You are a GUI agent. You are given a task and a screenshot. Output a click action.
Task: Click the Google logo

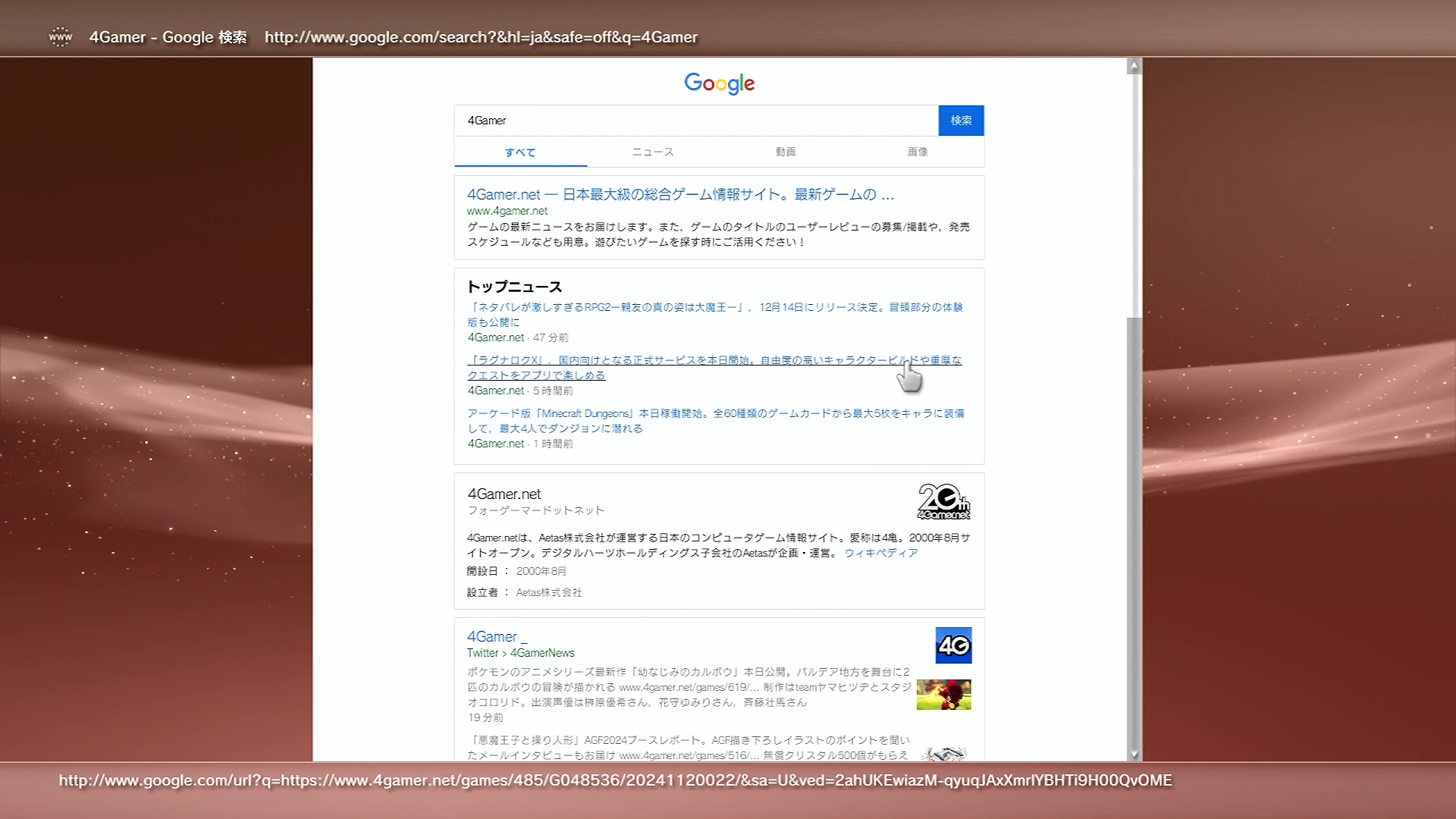click(719, 83)
